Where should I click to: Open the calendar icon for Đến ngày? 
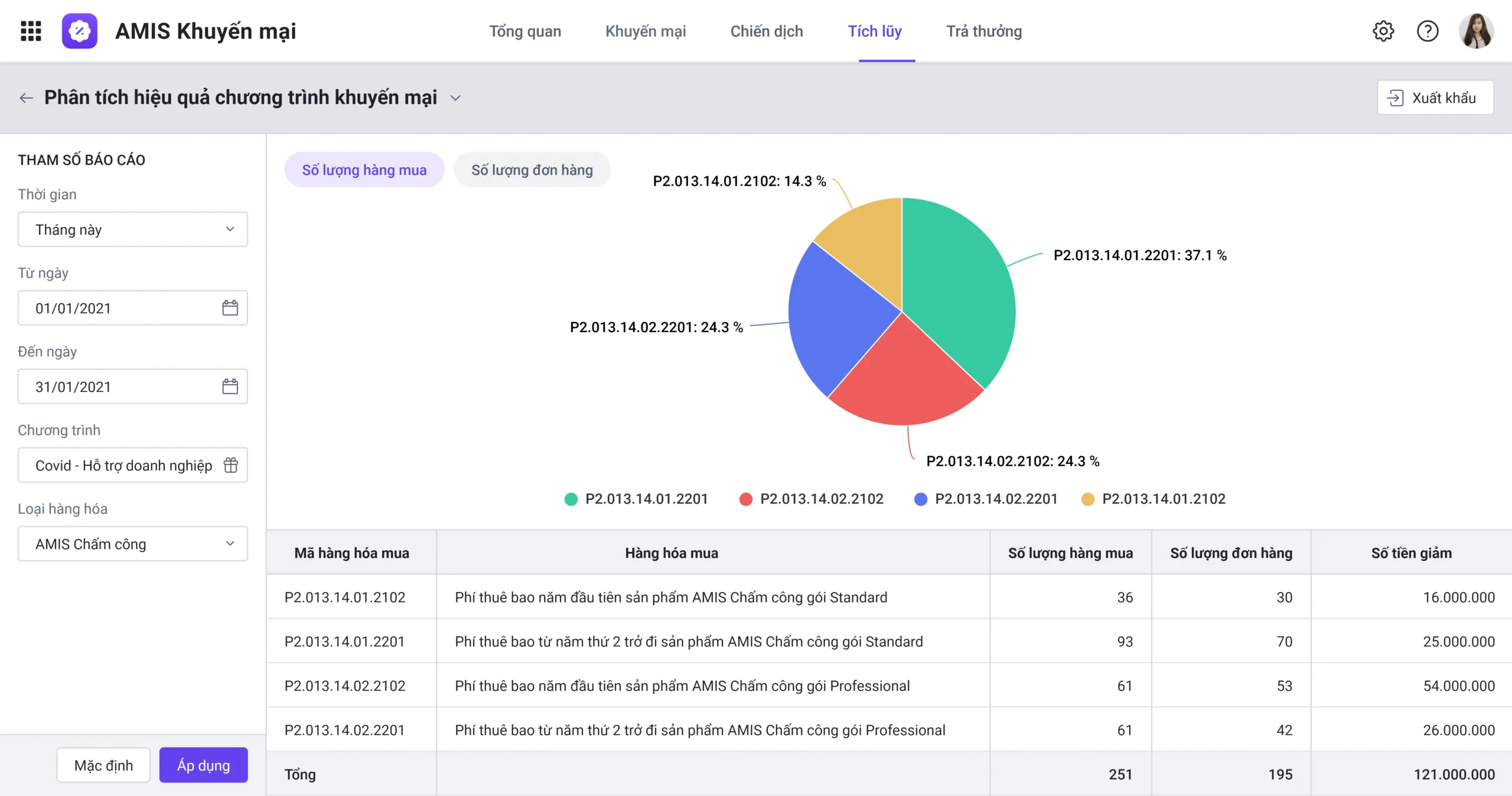(230, 386)
